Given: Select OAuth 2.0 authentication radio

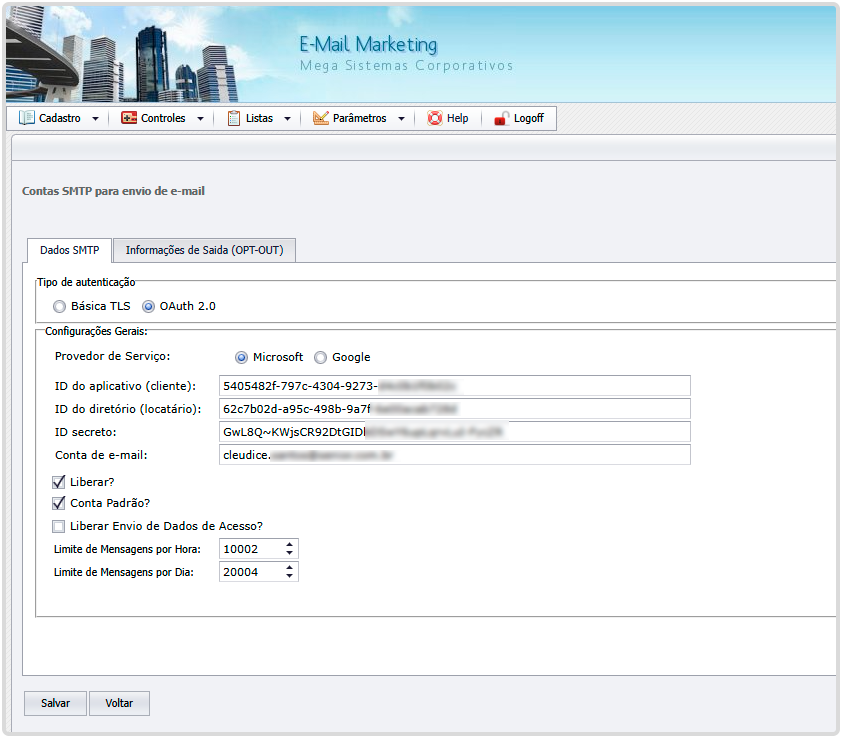Looking at the screenshot, I should point(148,307).
